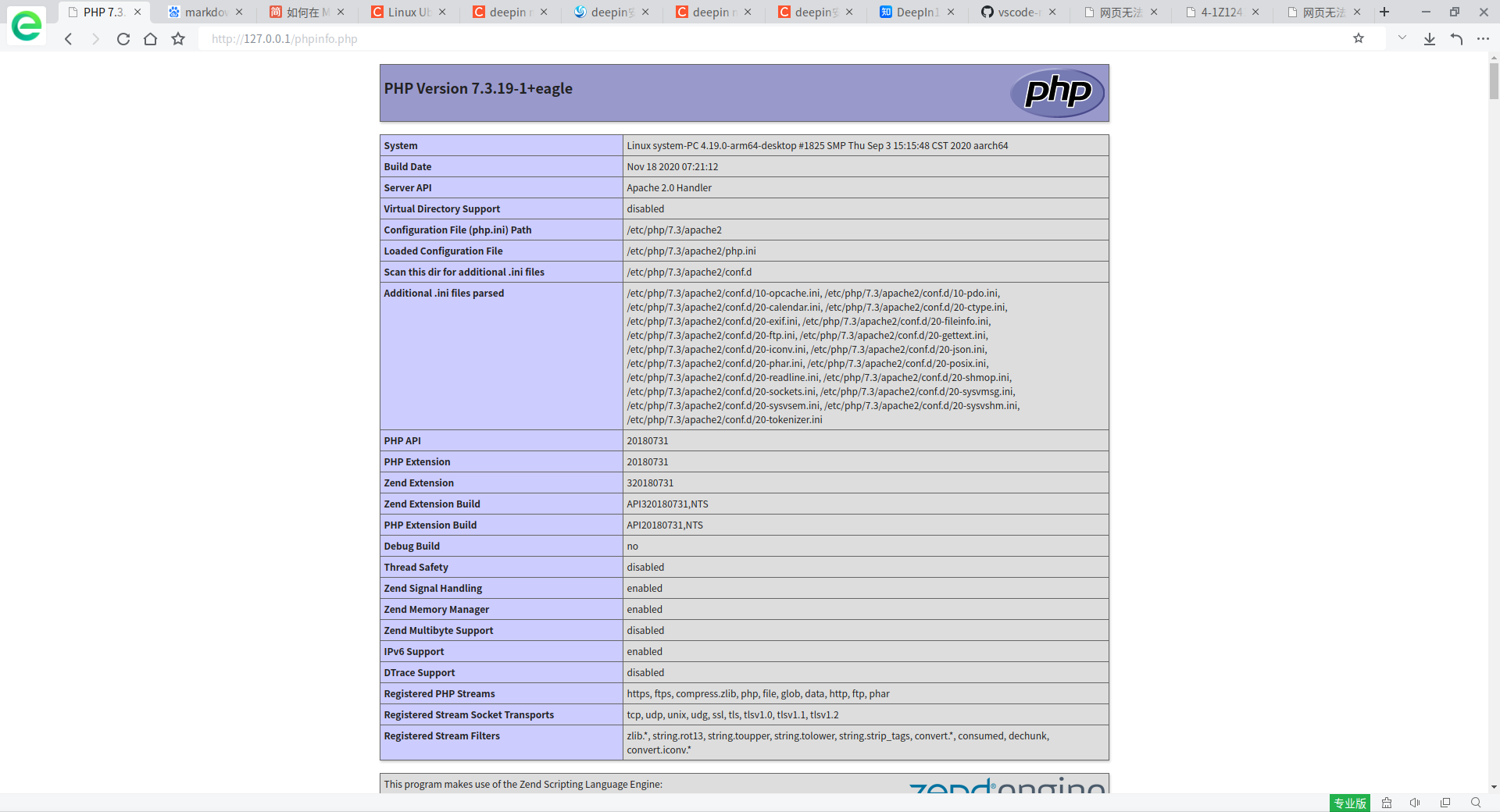
Task: Open the three-dot browser menu
Action: [x=1483, y=39]
